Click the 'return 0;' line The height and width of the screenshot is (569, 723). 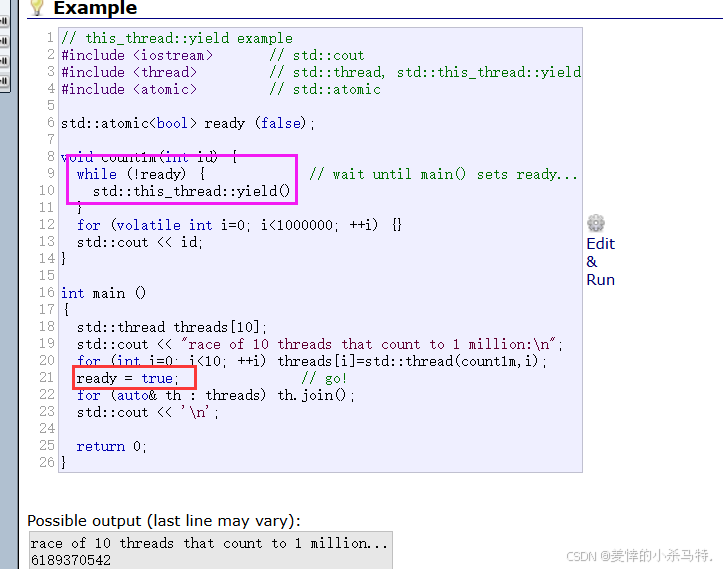tap(112, 446)
